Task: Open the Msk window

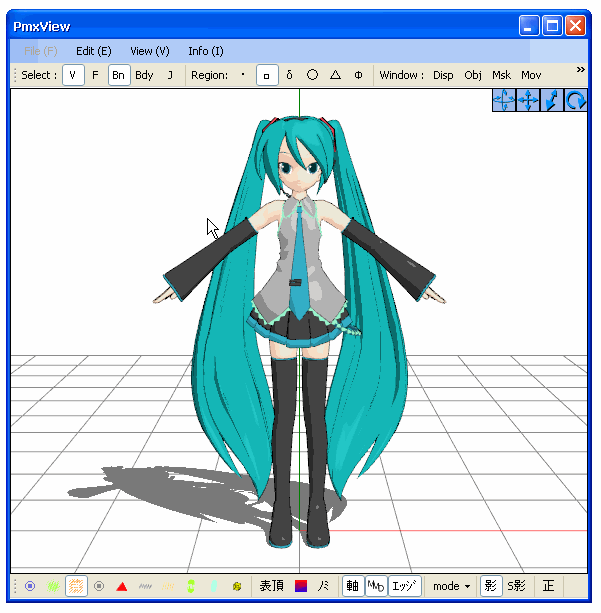Action: tap(501, 75)
